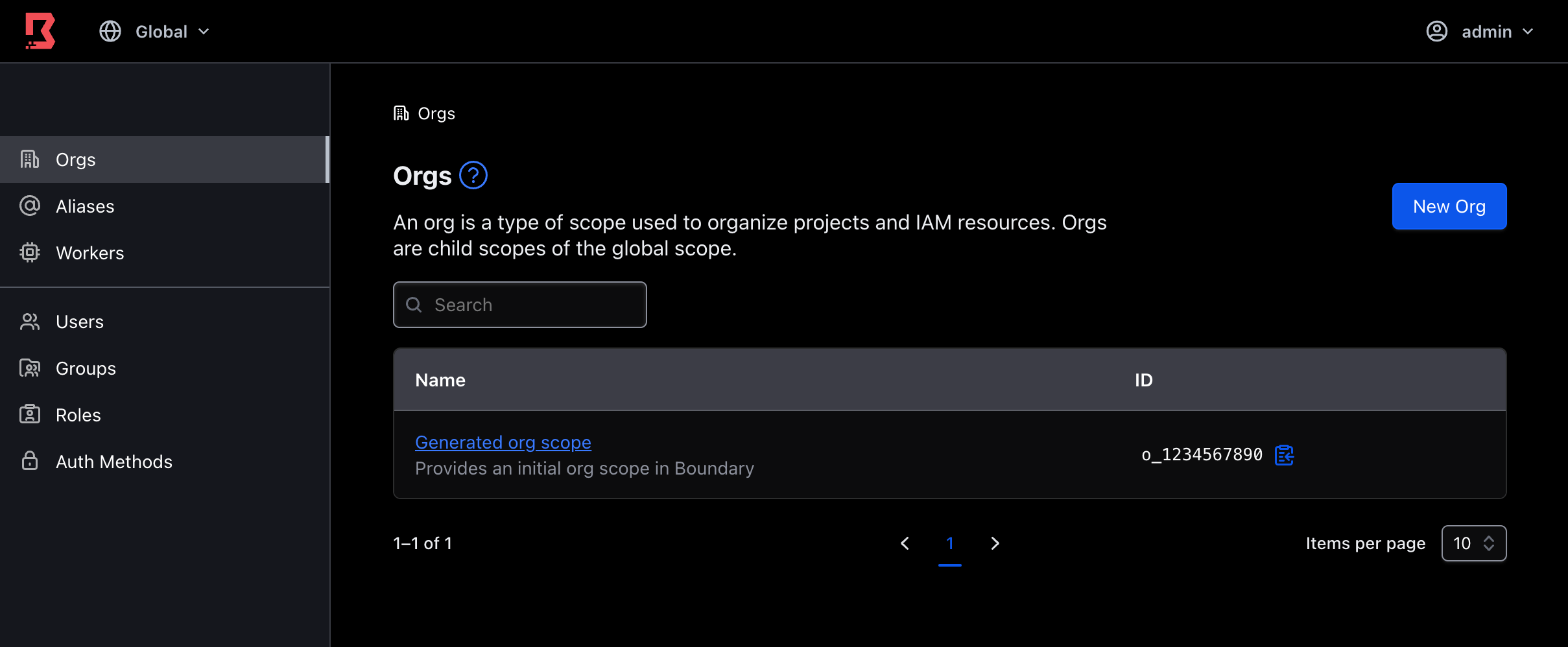Open Workers in the sidebar
Viewport: 1568px width, 647px height.
click(x=165, y=253)
